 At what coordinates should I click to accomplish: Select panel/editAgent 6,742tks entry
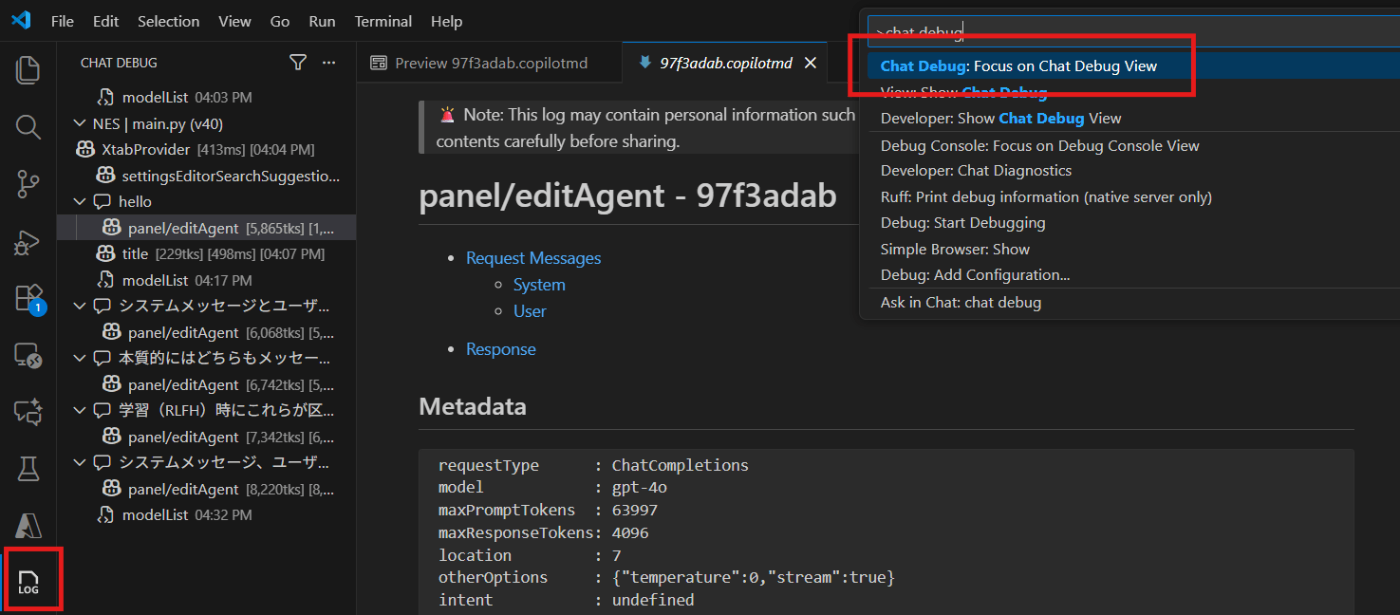(x=206, y=384)
